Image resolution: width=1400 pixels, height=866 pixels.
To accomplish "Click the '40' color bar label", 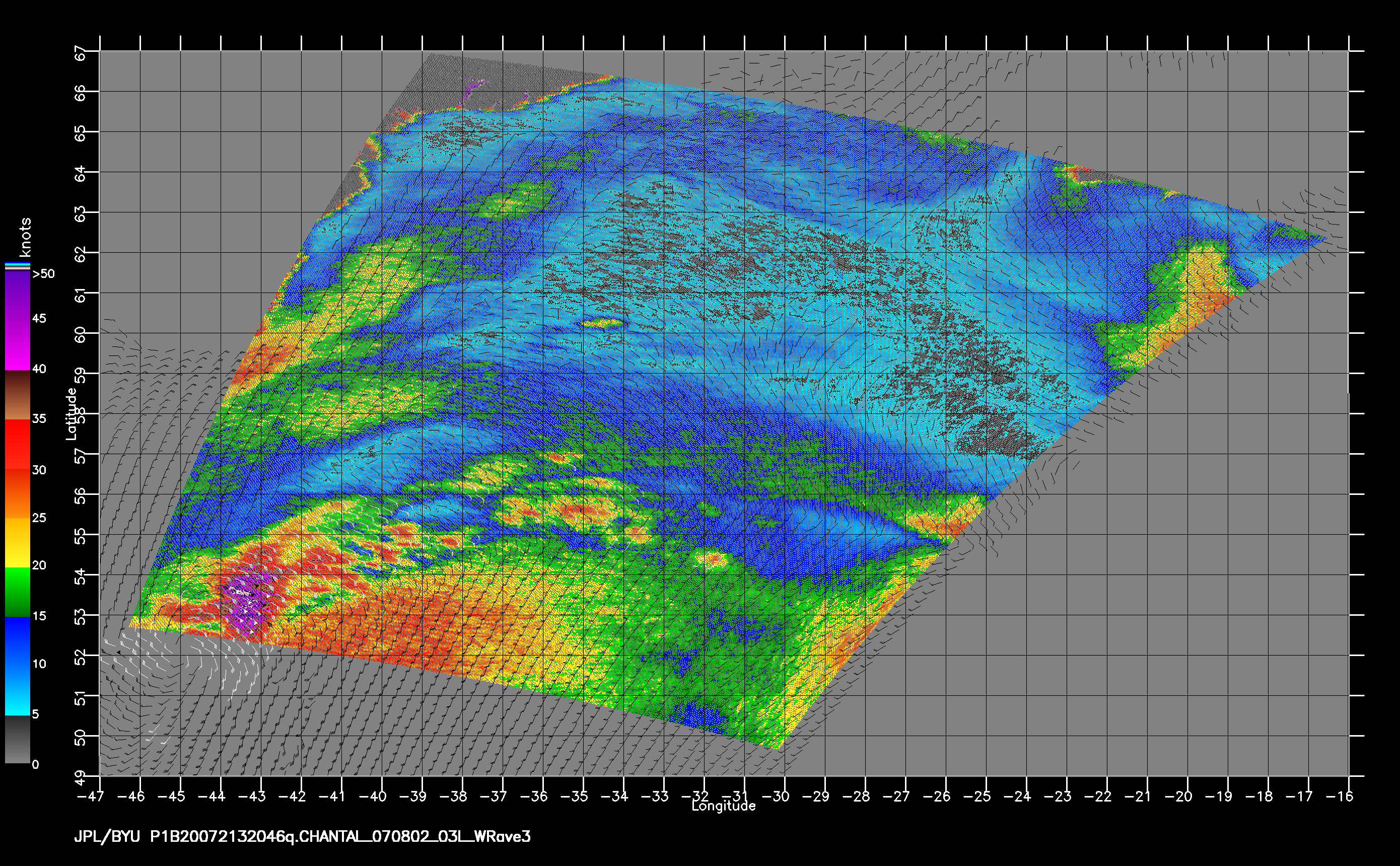I will [x=39, y=369].
